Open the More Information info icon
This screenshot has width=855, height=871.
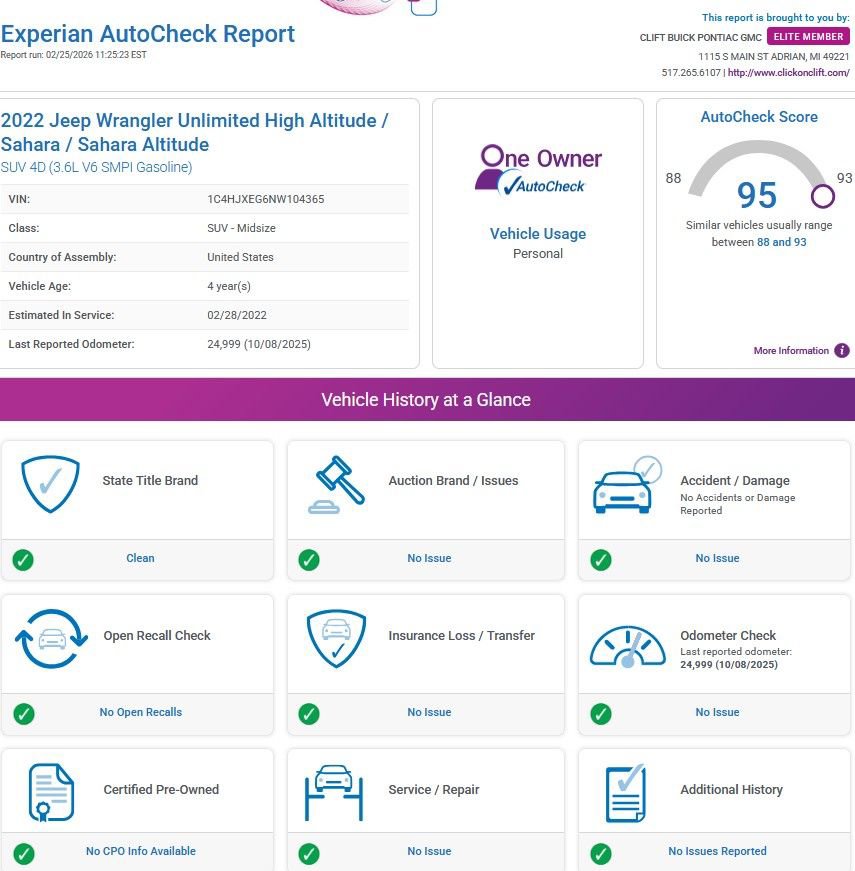(842, 351)
